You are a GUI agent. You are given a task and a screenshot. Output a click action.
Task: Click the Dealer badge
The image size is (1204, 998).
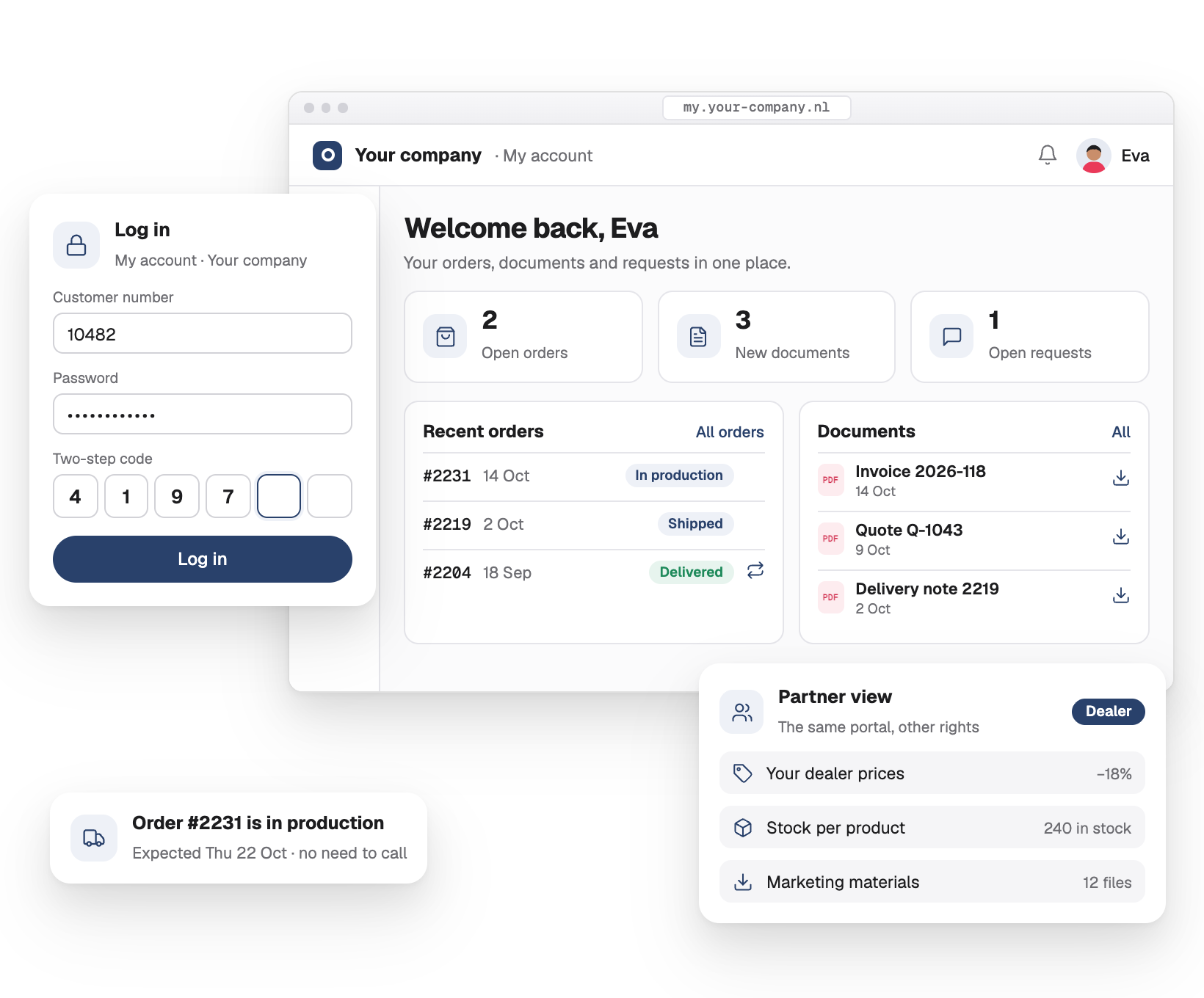1109,712
